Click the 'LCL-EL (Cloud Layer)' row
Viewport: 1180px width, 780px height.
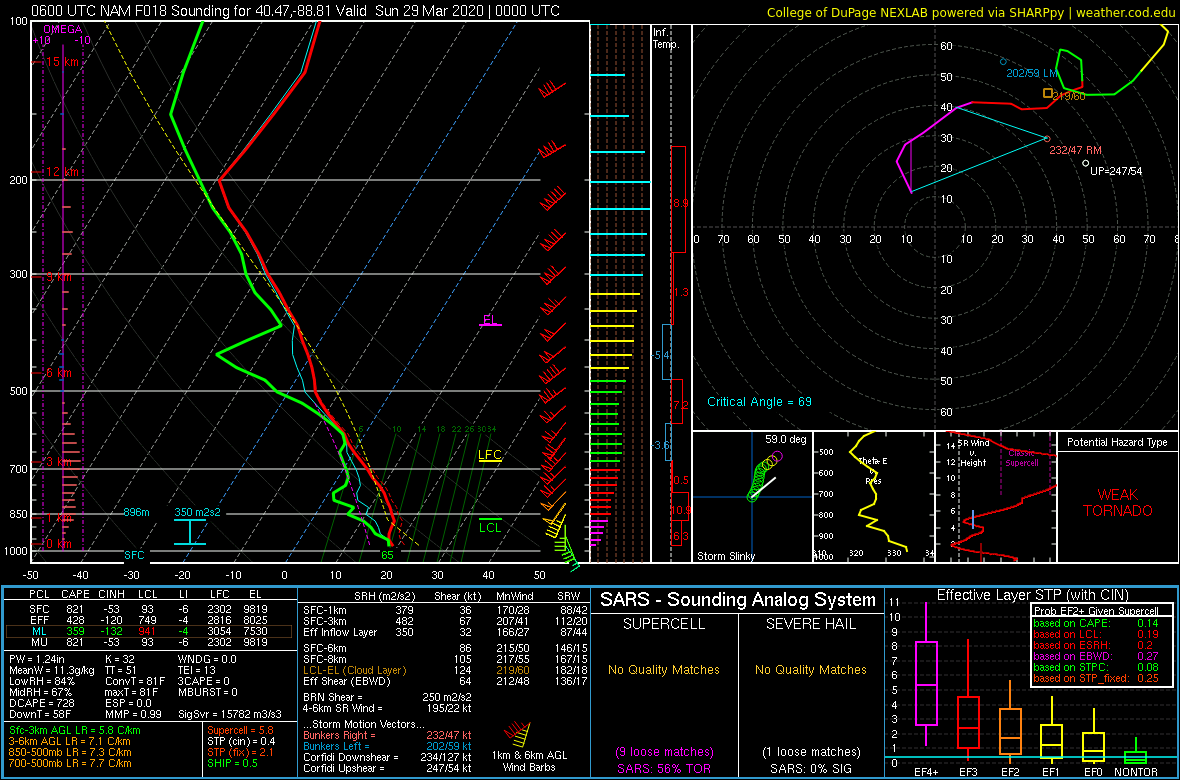click(445, 670)
